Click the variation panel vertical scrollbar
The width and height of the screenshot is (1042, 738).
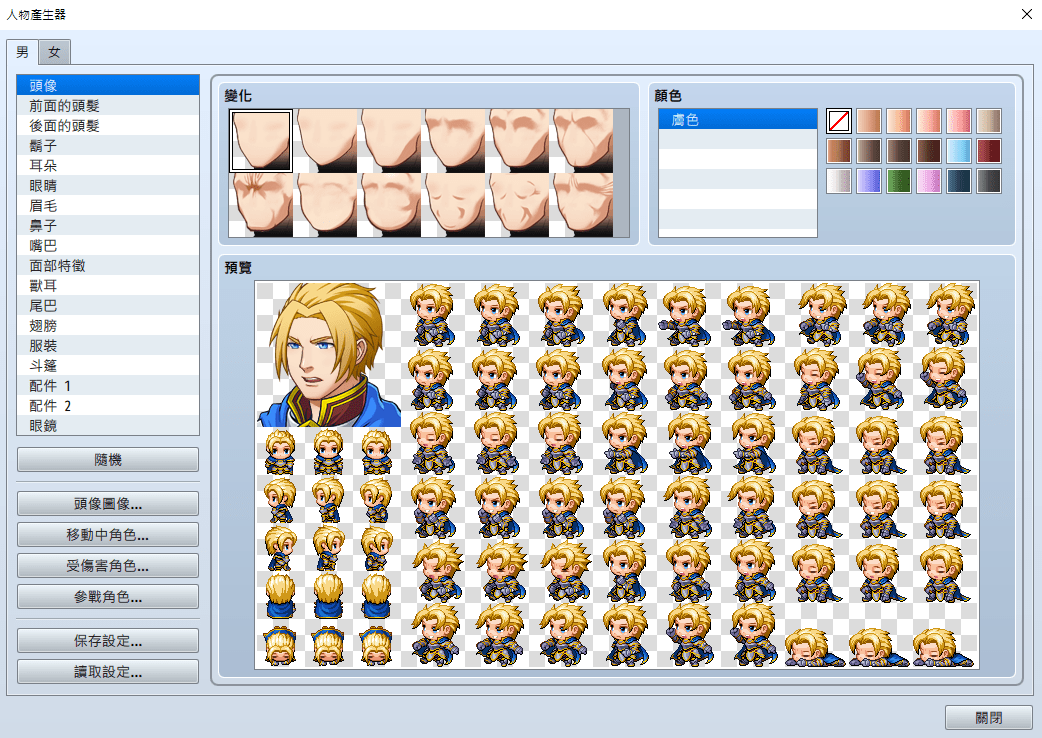[621, 173]
